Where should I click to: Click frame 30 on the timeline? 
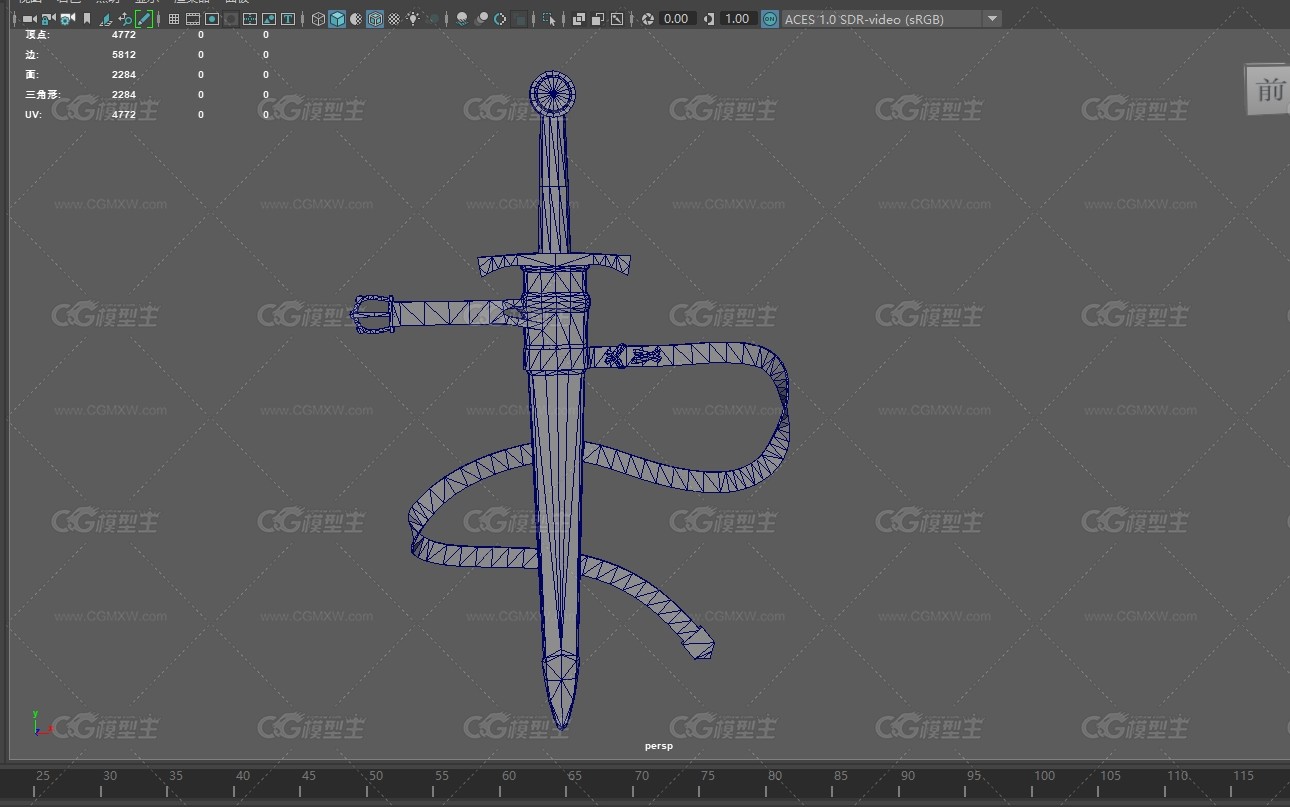[x=110, y=775]
